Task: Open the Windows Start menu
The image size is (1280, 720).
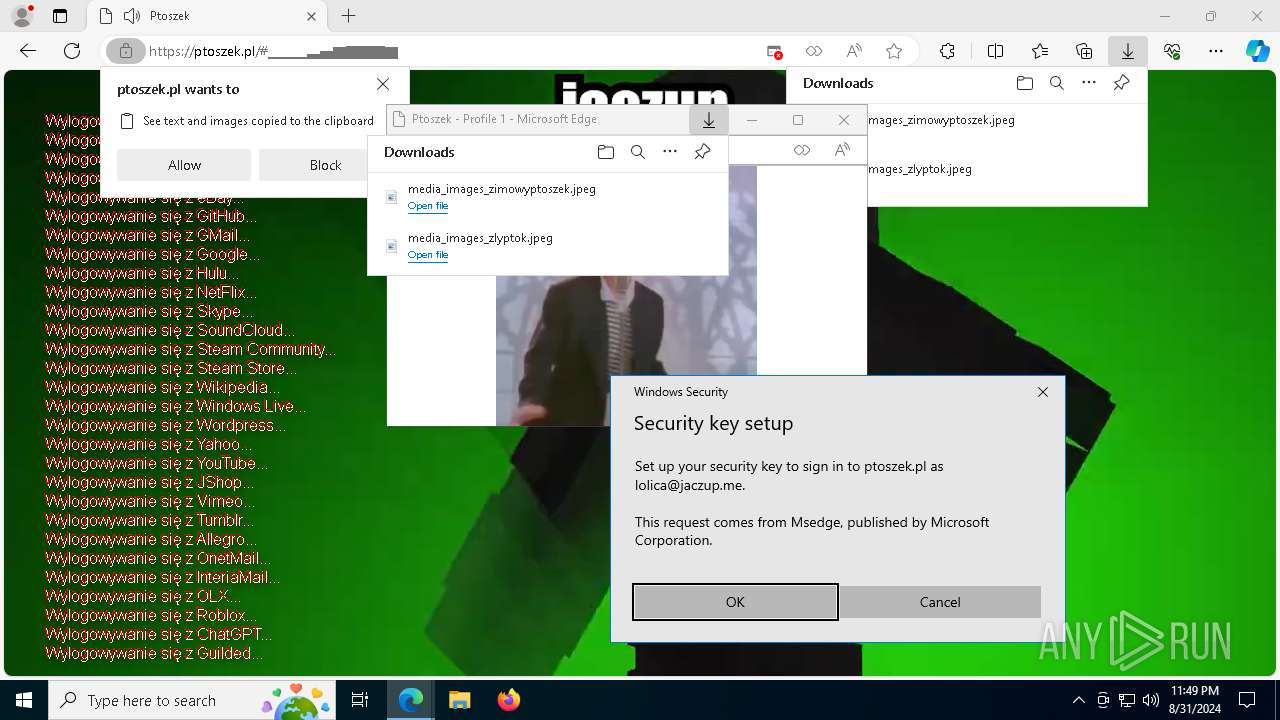Action: click(23, 700)
